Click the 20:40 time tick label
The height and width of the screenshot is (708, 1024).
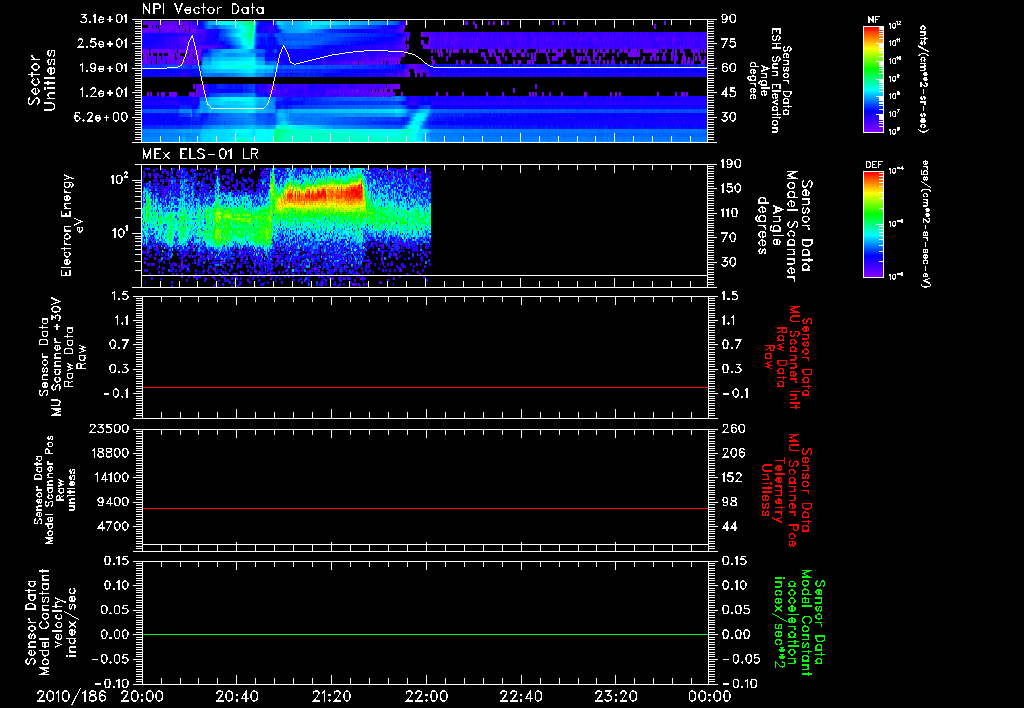coord(236,696)
